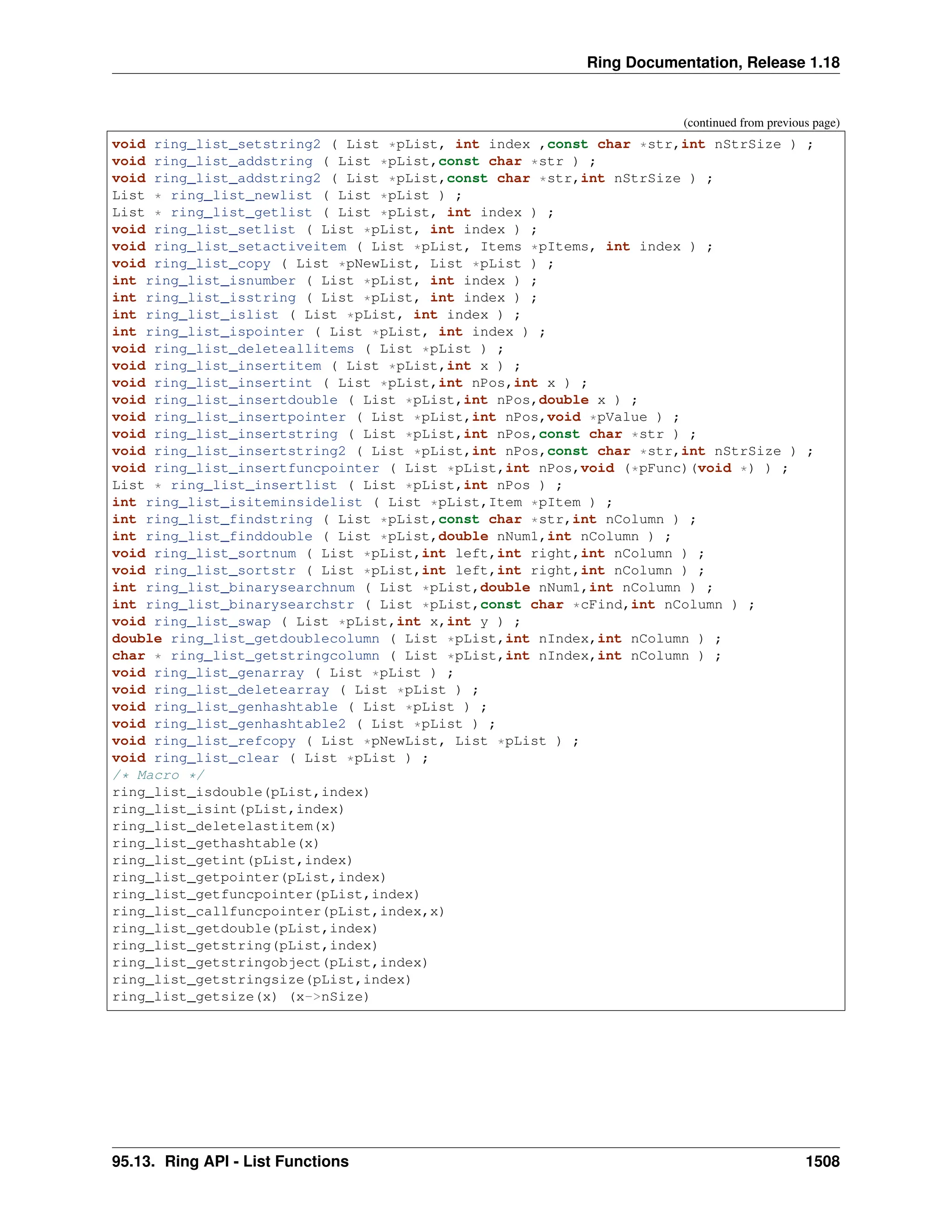
Task: Select ring_list_swap function name
Action: point(212,622)
